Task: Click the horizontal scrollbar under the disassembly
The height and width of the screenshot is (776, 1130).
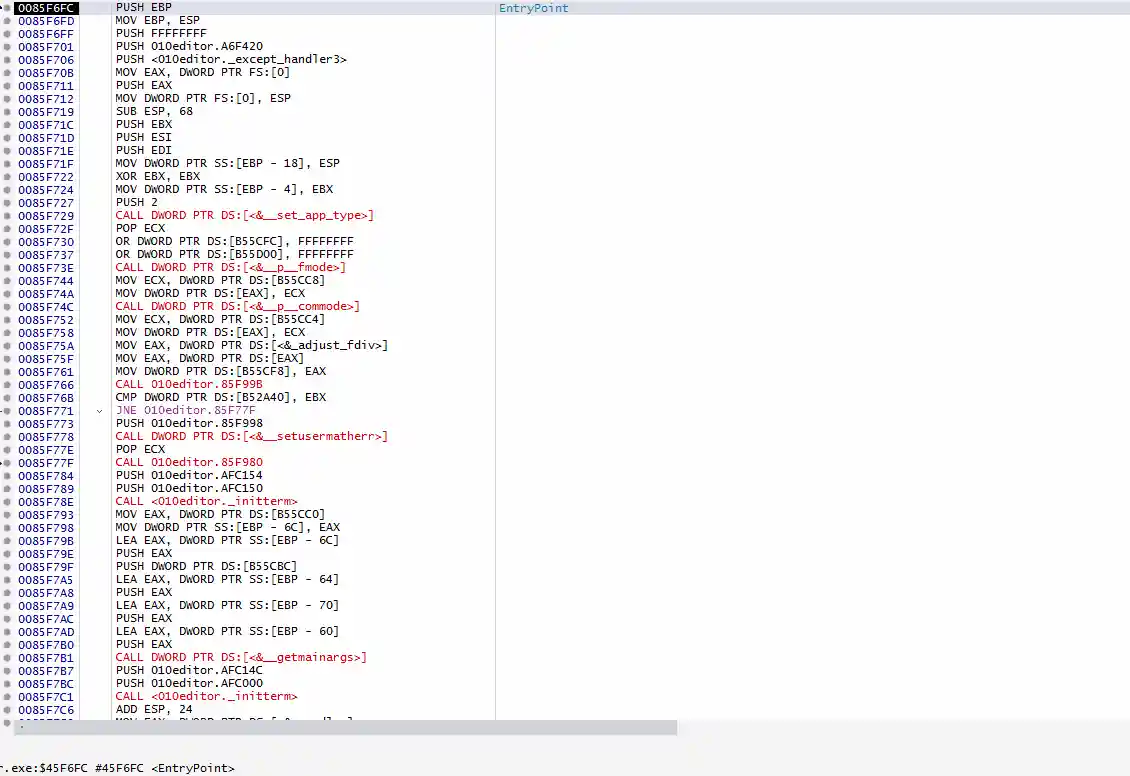Action: click(x=338, y=727)
